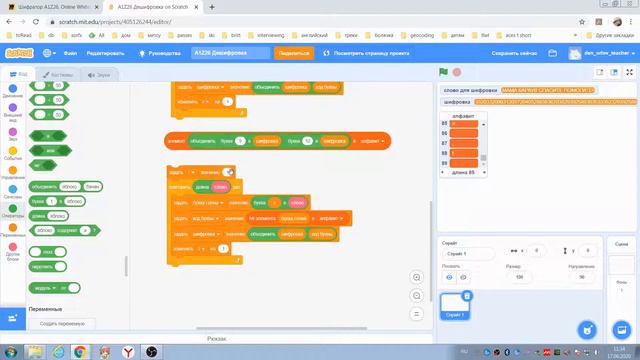Open the My Stuff folder icon

[x=552, y=53]
